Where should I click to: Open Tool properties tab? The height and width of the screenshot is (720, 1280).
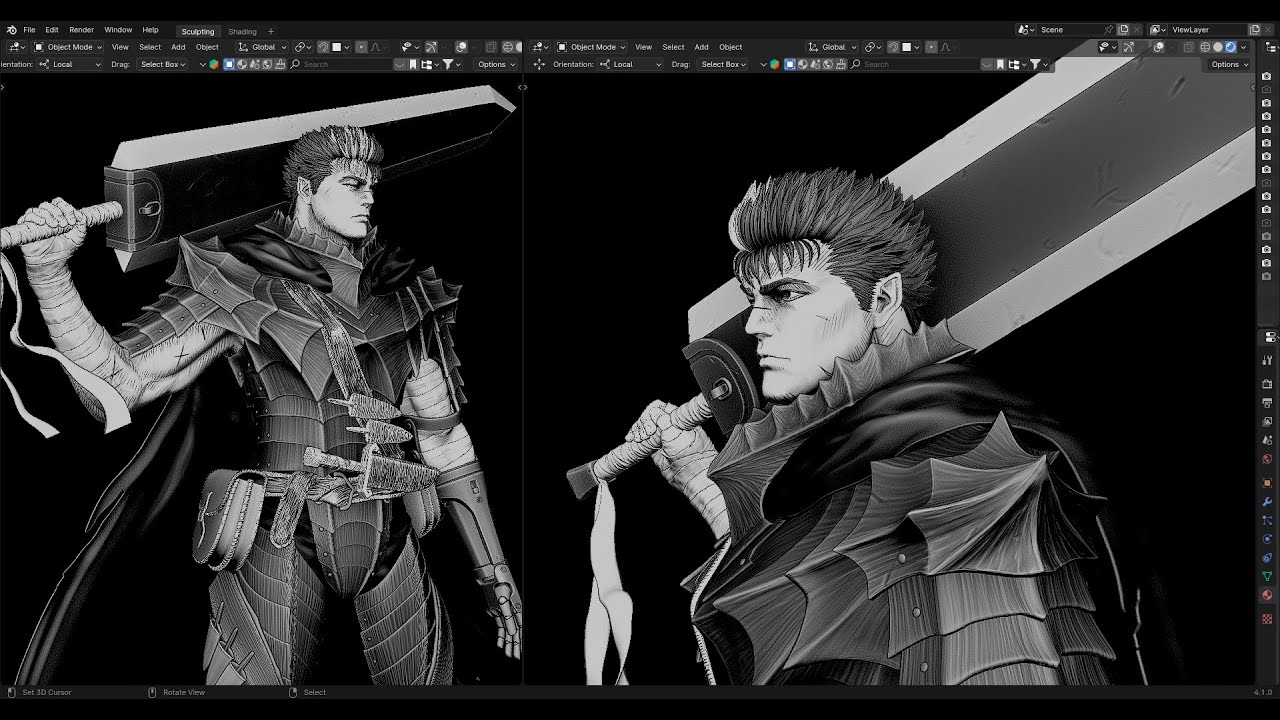(x=1267, y=360)
